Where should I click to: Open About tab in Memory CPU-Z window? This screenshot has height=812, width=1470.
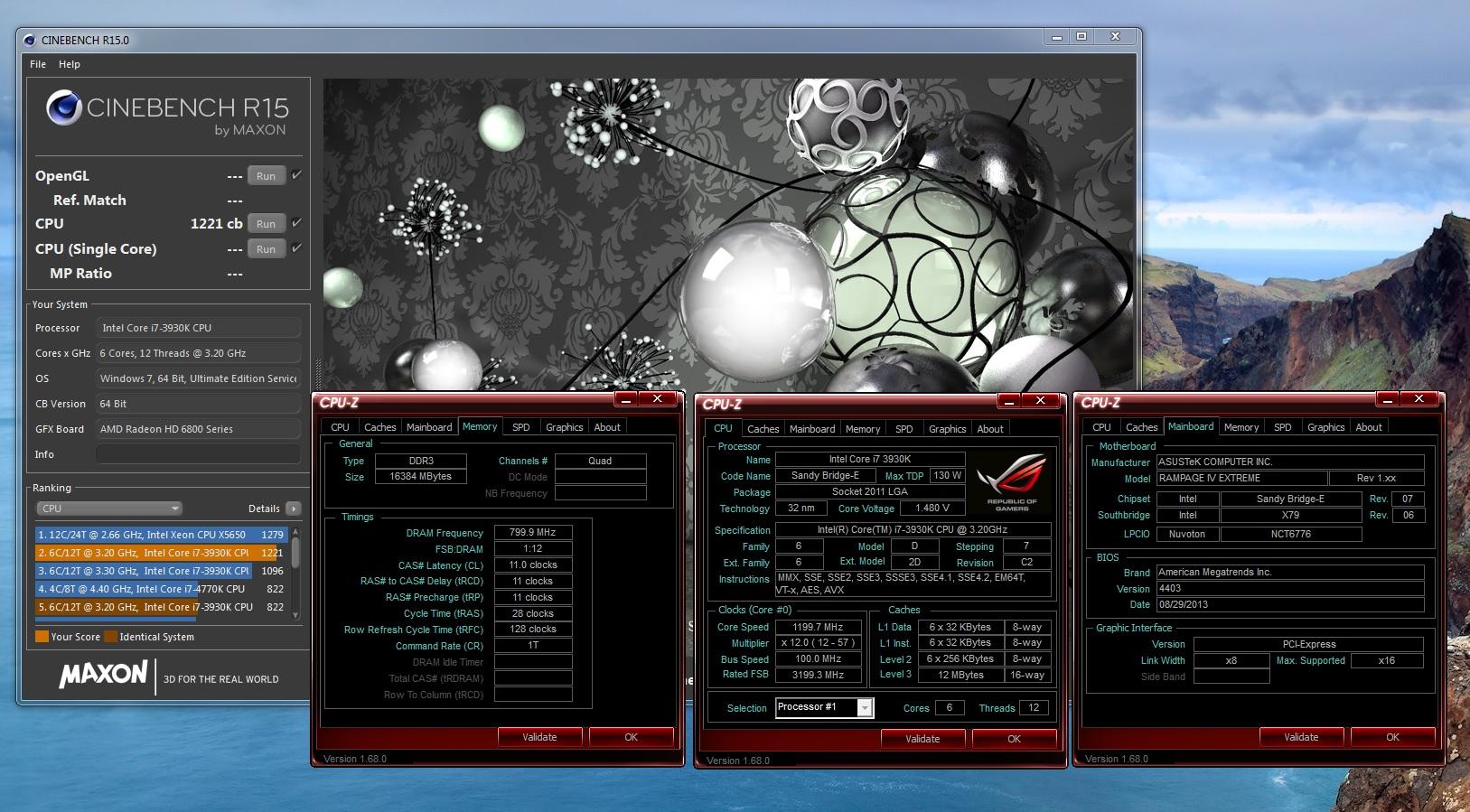607,427
